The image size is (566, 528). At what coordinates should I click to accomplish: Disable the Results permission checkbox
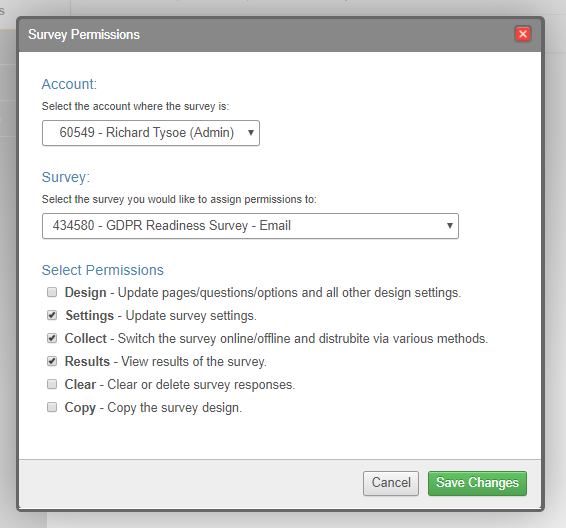tap(52, 361)
